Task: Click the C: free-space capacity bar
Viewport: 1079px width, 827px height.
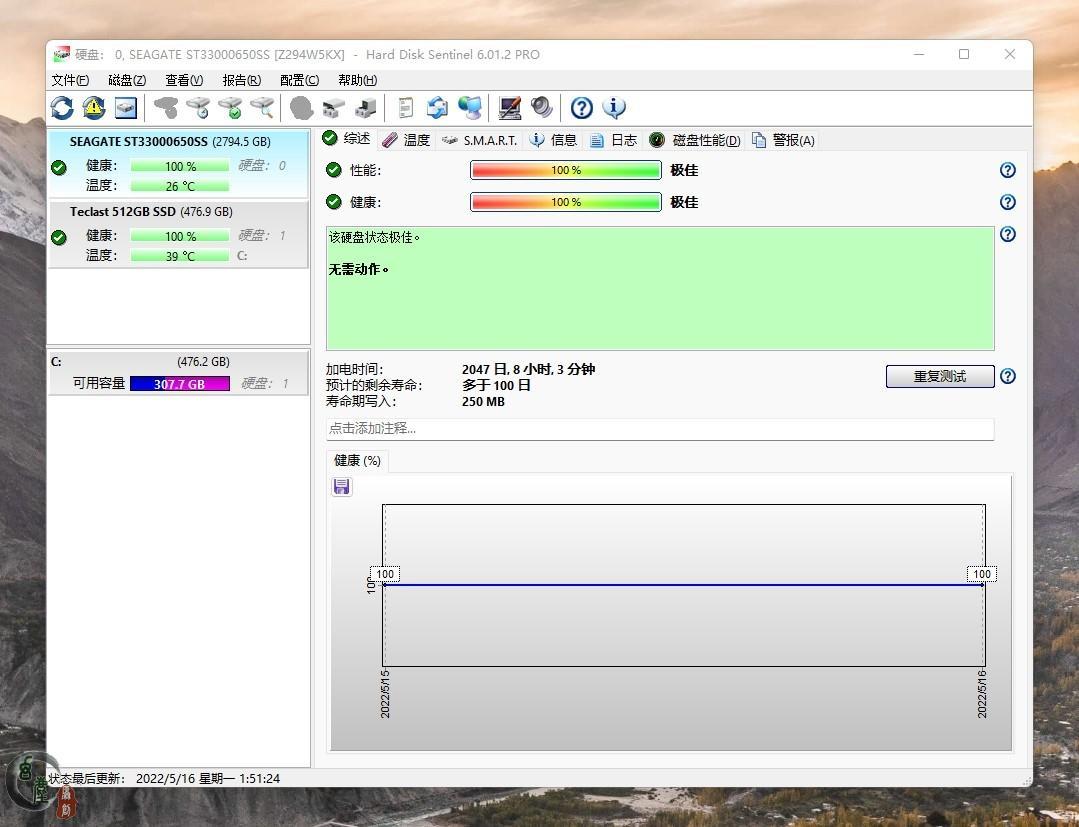Action: click(180, 384)
